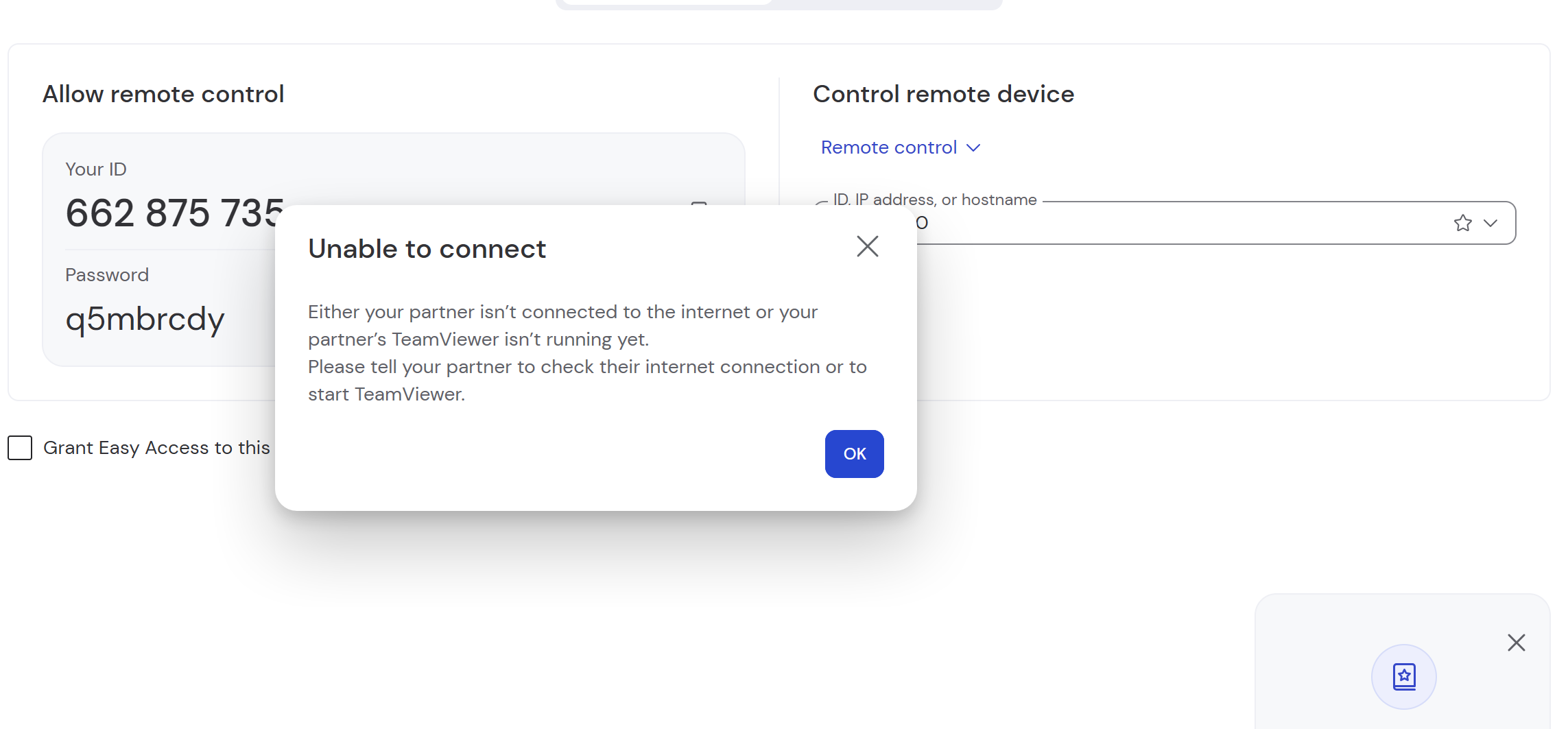Screen dimensions: 1568x729
Task: Mark partner ID as favorite star
Action: (1462, 223)
